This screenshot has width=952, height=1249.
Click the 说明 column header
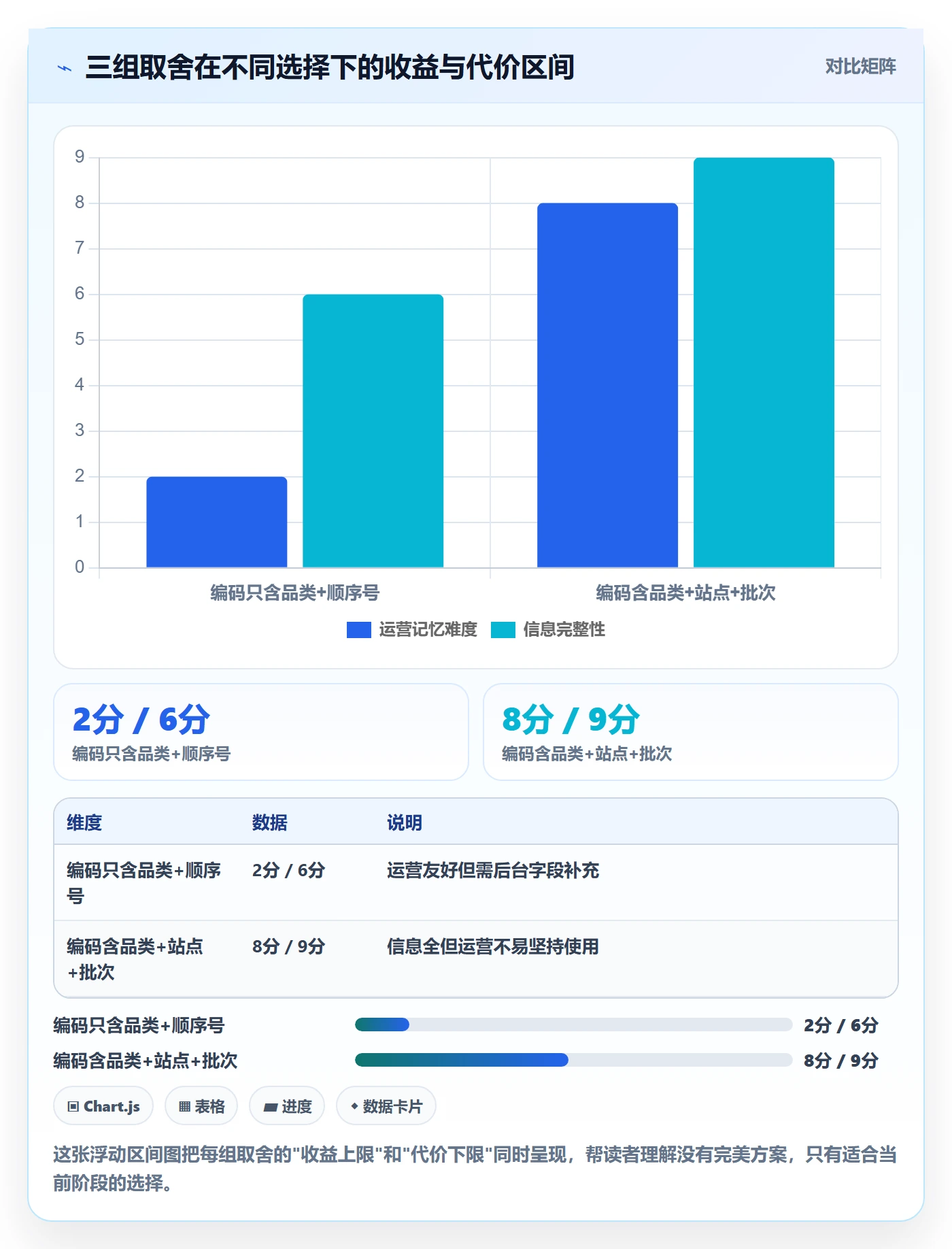pyautogui.click(x=405, y=822)
